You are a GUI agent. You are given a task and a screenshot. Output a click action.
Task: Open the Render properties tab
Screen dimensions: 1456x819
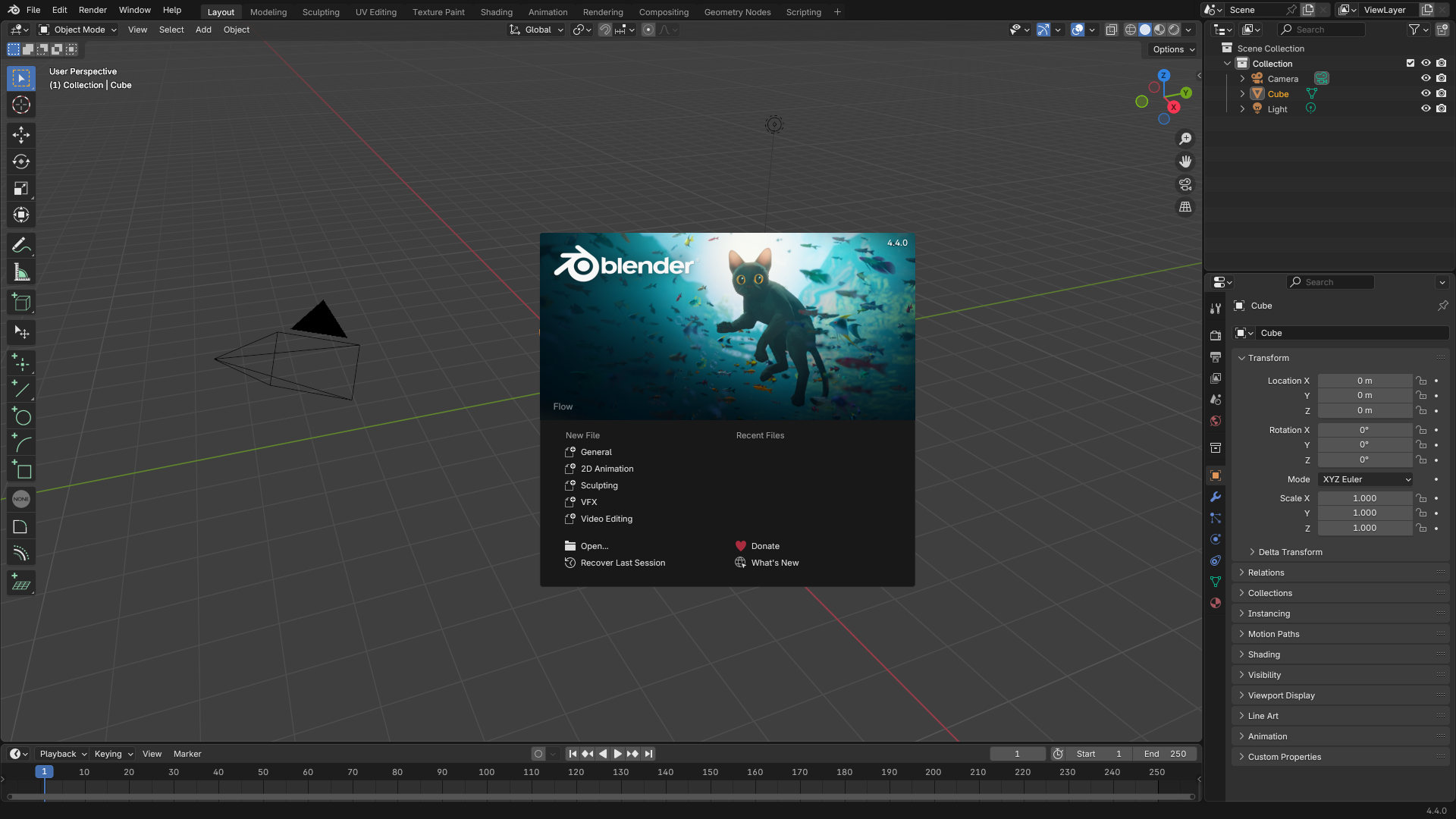[x=1216, y=335]
